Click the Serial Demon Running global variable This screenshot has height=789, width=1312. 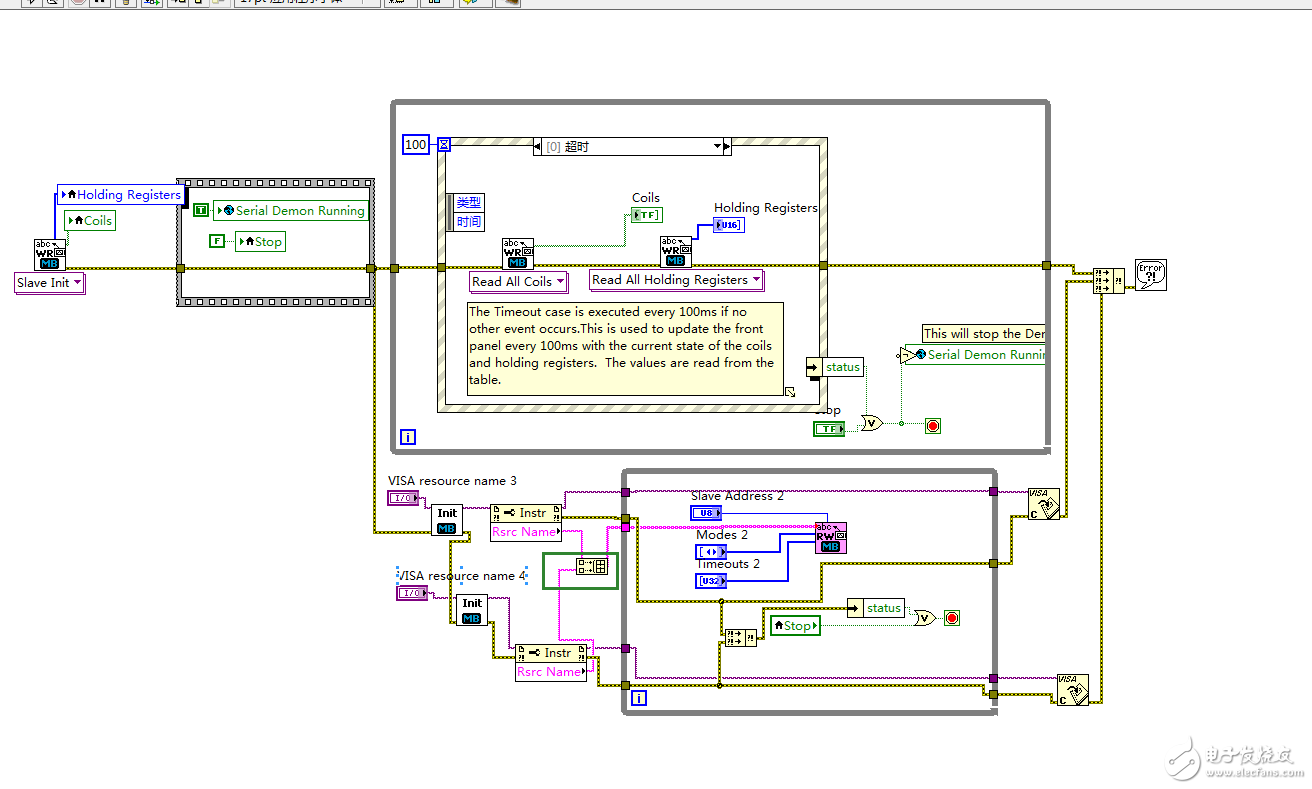(290, 211)
